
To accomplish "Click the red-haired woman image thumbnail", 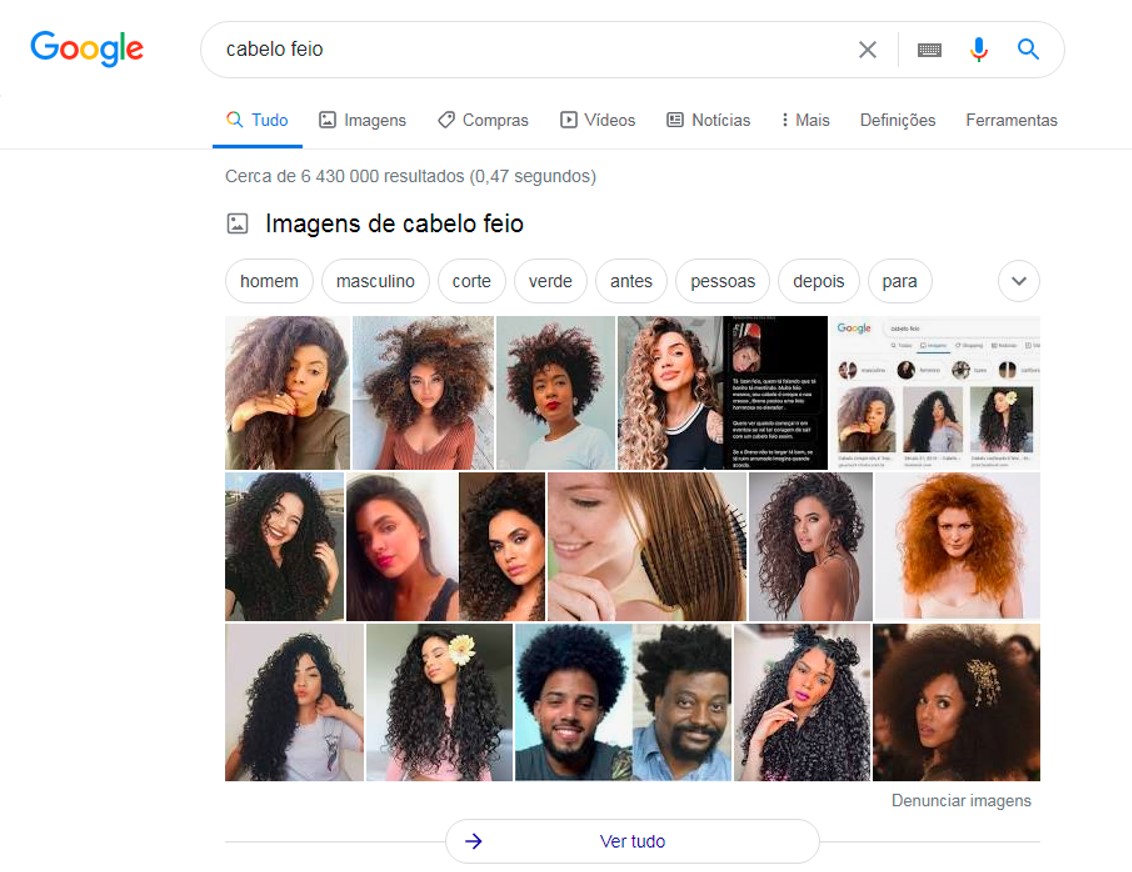I will (x=959, y=545).
